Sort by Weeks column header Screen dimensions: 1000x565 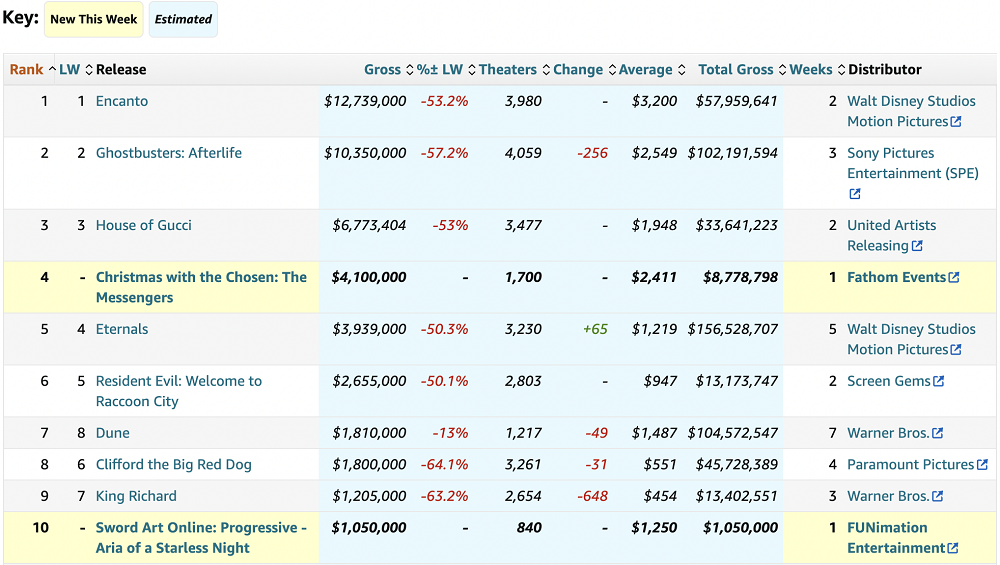[x=810, y=70]
